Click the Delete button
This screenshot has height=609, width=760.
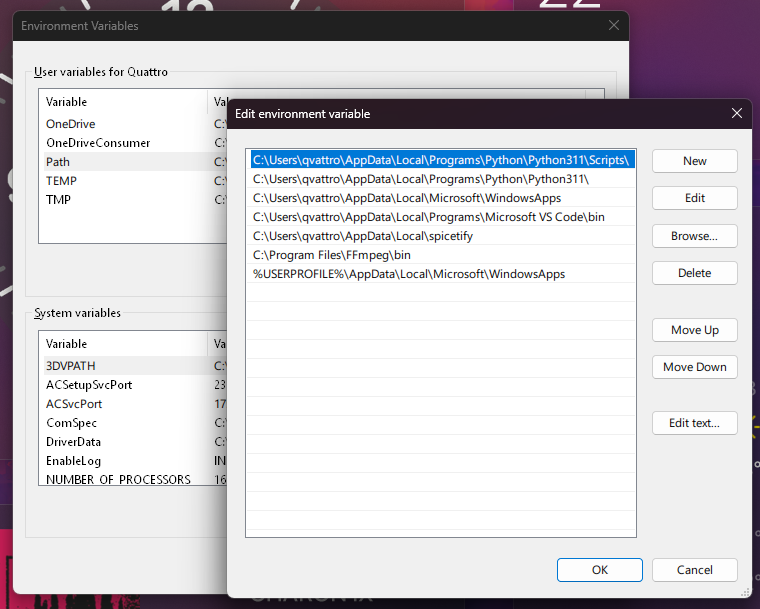(694, 273)
